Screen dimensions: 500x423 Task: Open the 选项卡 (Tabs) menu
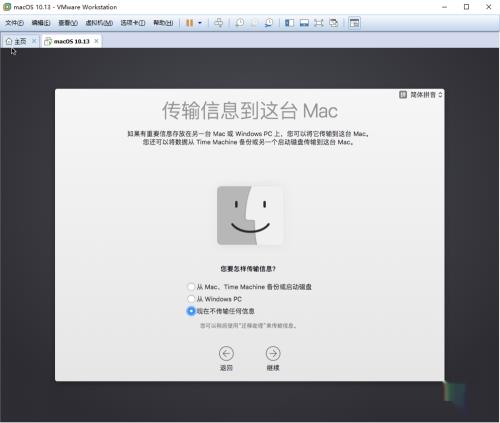pos(133,23)
